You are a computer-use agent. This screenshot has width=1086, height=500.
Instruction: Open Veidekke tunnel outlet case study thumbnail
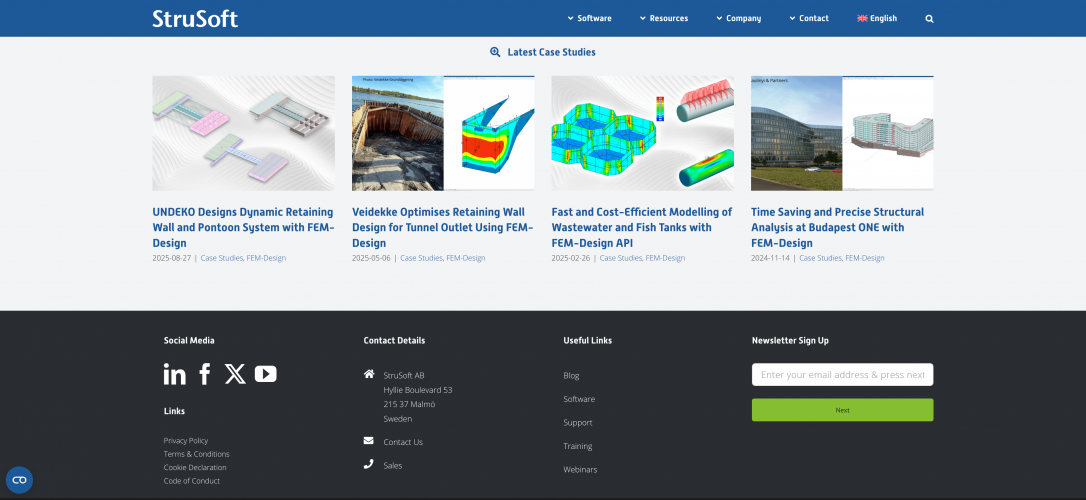(x=443, y=133)
